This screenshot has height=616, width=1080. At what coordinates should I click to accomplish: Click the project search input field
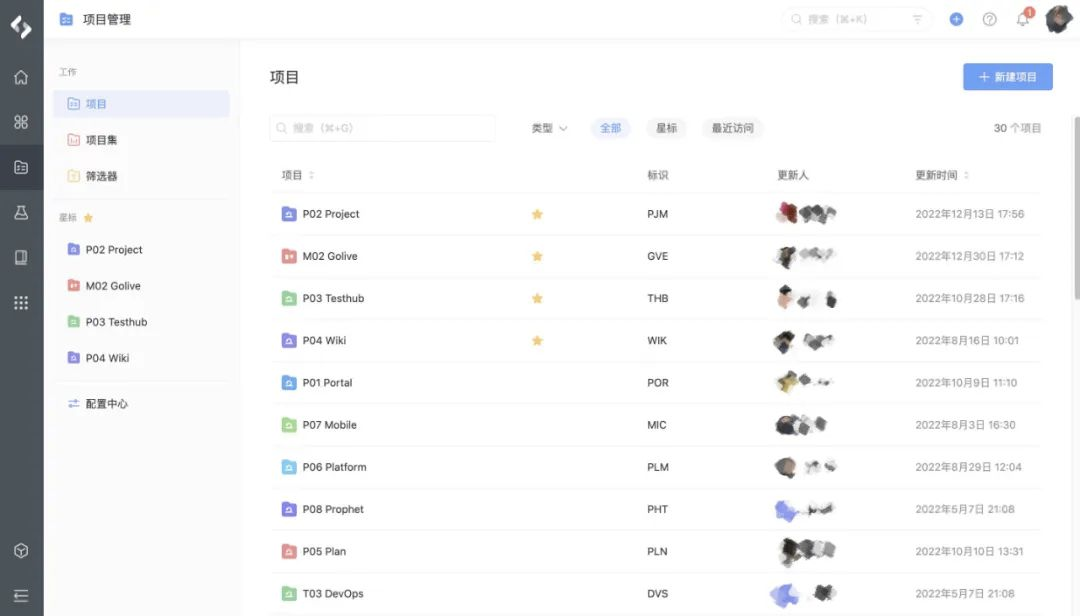coord(380,127)
